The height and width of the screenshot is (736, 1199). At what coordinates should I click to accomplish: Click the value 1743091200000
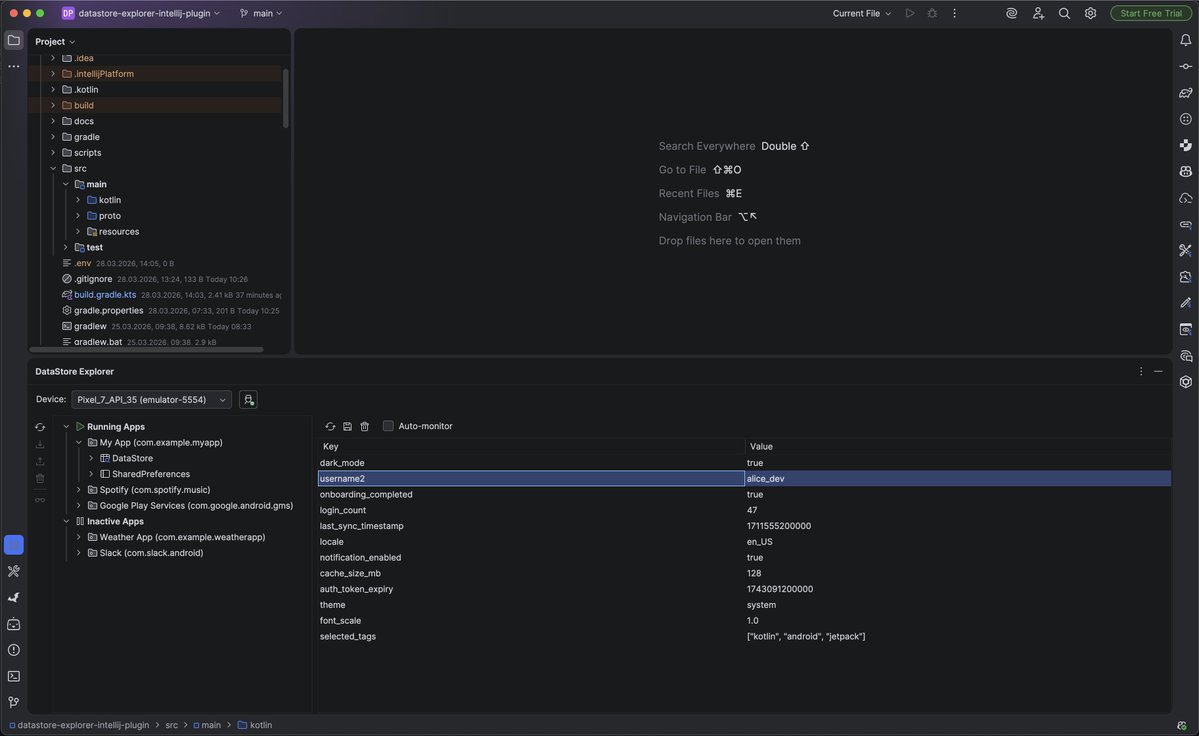pyautogui.click(x=779, y=589)
